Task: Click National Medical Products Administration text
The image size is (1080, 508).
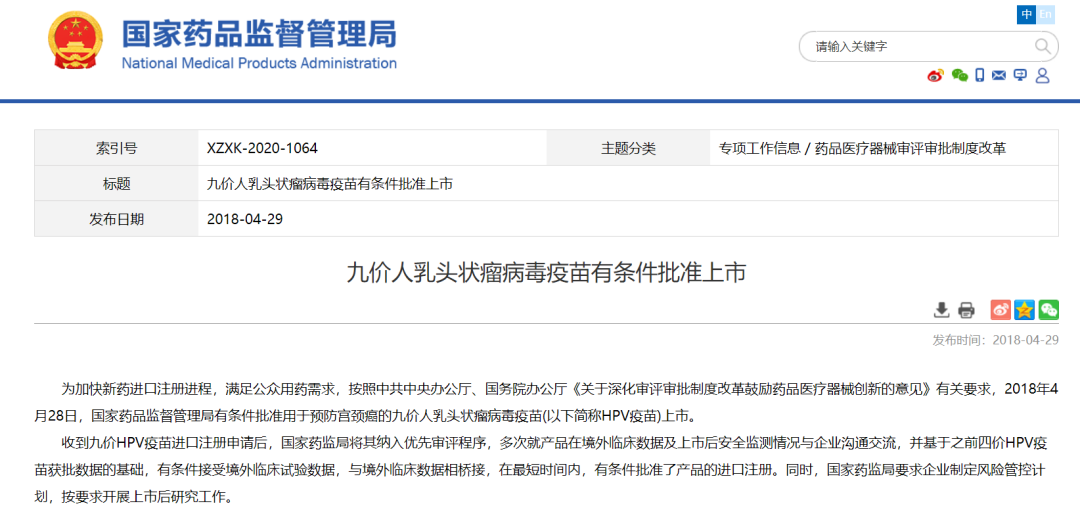Action: (x=259, y=63)
